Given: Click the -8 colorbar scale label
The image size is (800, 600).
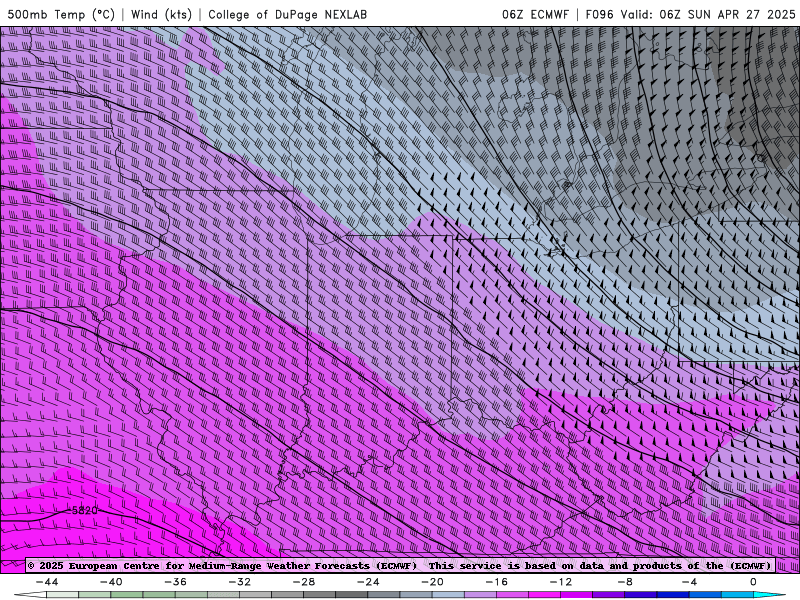Looking at the screenshot, I should coord(625,582).
